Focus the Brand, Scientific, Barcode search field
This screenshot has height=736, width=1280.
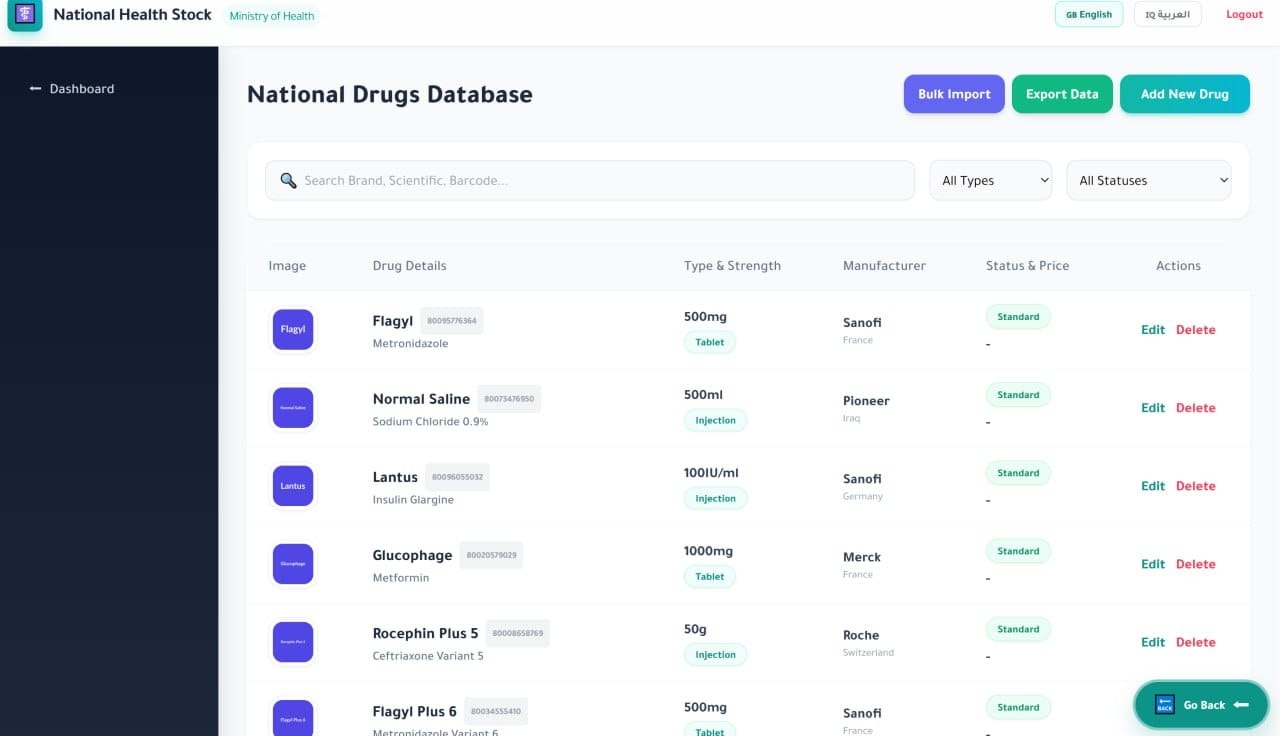coord(590,181)
